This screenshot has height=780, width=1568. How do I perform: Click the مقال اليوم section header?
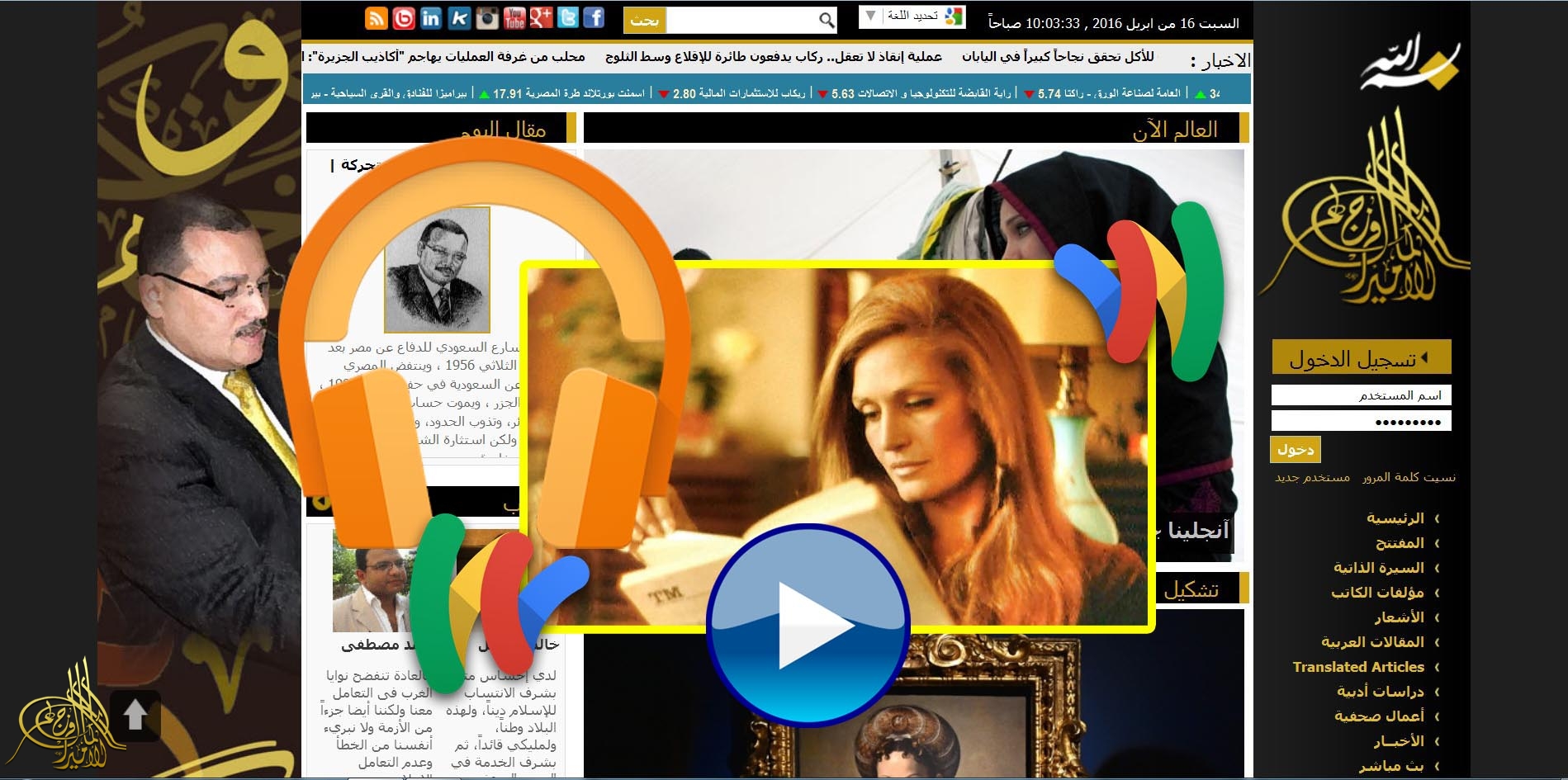pyautogui.click(x=442, y=129)
